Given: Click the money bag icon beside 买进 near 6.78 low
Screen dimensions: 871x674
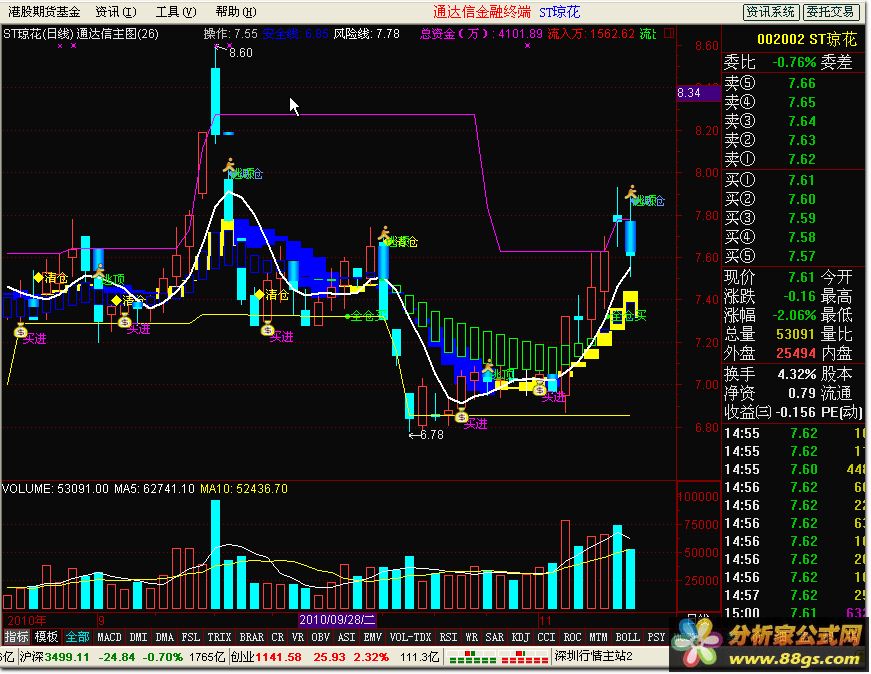Looking at the screenshot, I should [461, 415].
